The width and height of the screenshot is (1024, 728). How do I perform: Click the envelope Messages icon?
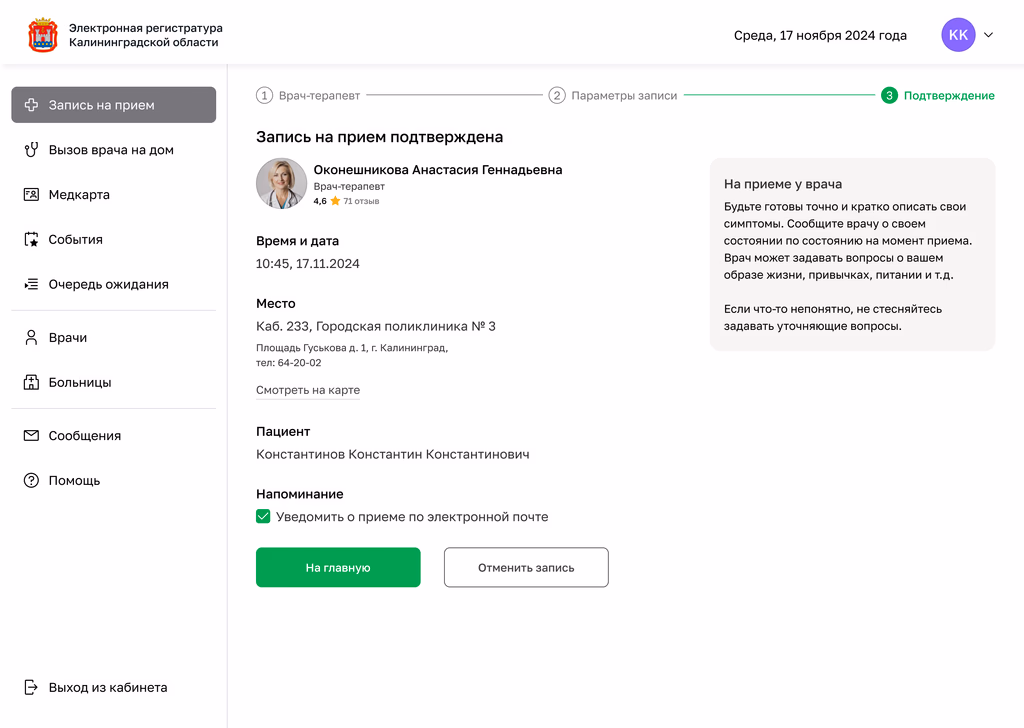pos(31,436)
